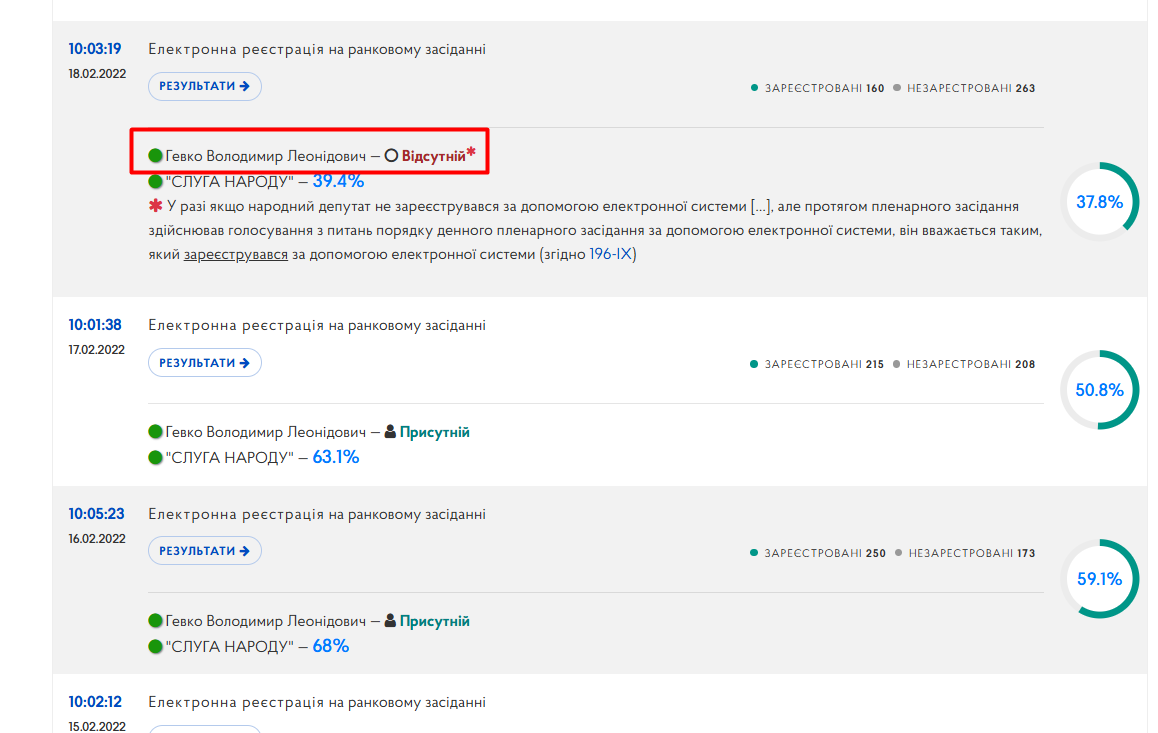The height and width of the screenshot is (733, 1158).
Task: Open РЕЗУЛЬТАТИ for the 17.02.2022 registration
Action: 205,362
